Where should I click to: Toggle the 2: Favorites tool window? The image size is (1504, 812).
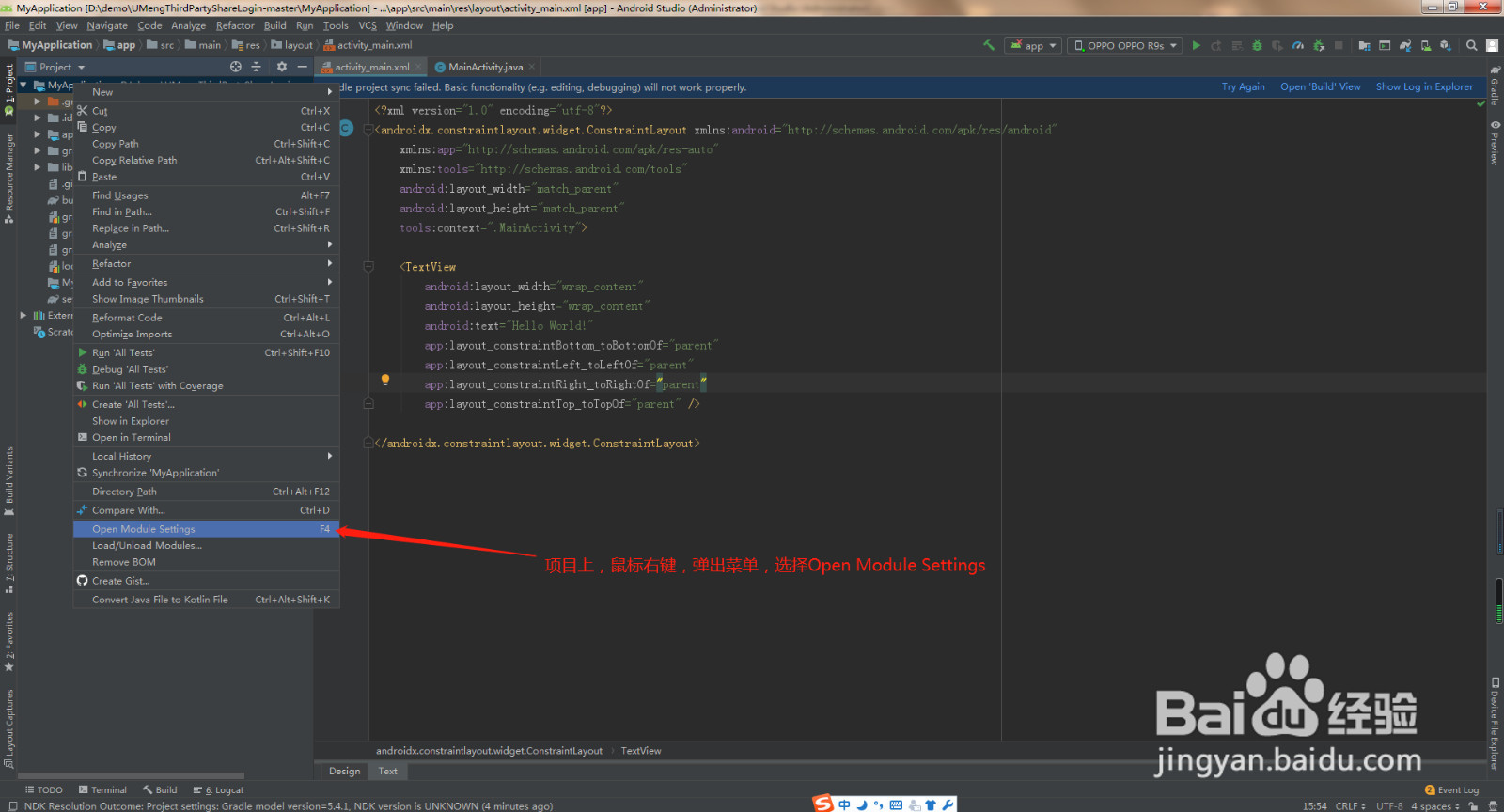8,642
